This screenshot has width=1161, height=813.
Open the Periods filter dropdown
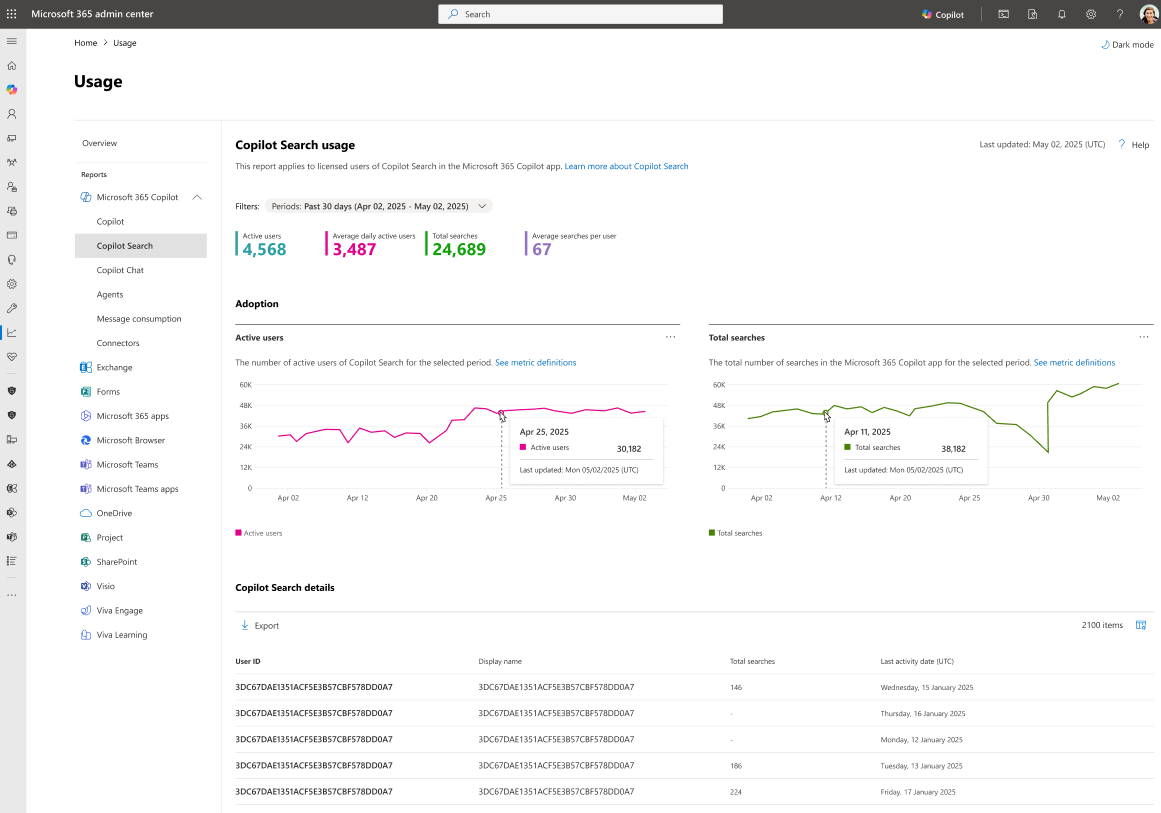pos(378,206)
